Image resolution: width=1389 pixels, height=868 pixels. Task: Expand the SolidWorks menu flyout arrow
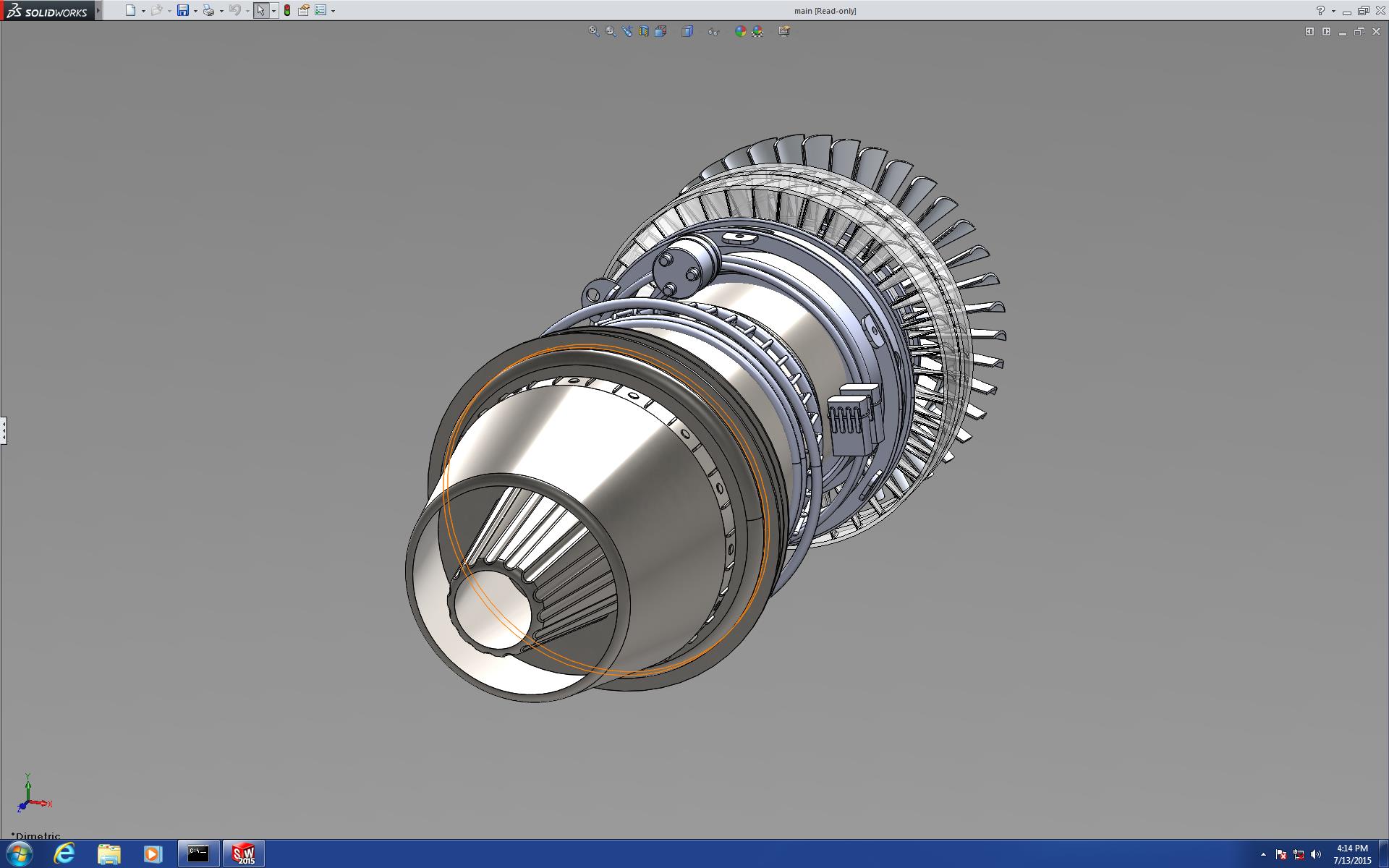tap(98, 10)
